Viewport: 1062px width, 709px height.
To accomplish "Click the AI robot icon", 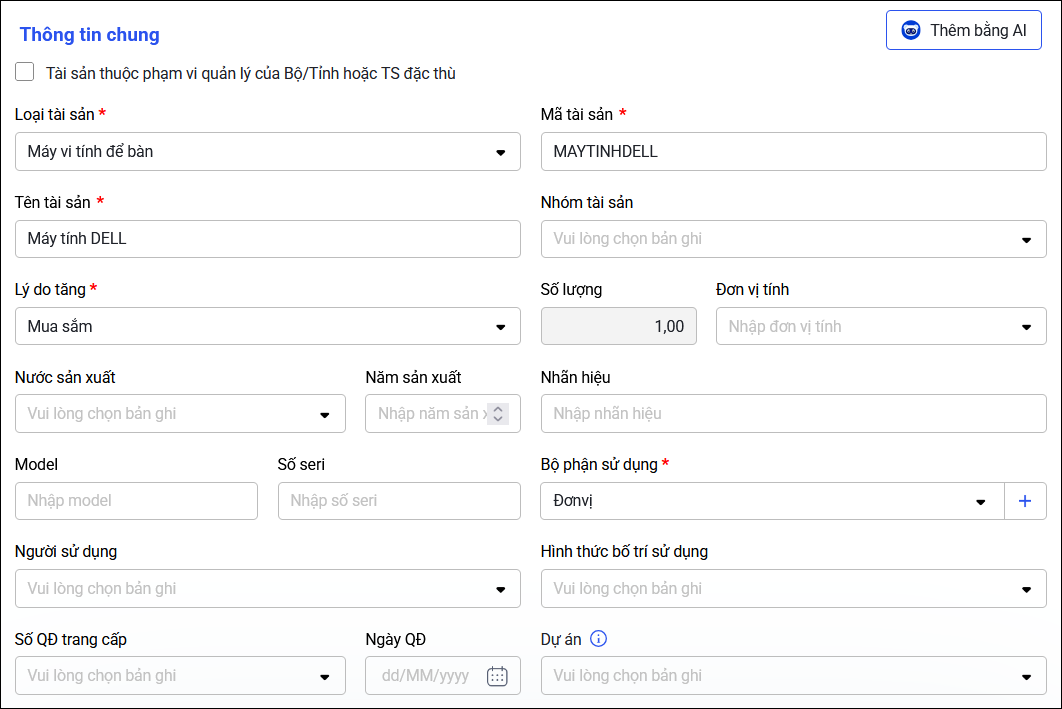I will [911, 30].
